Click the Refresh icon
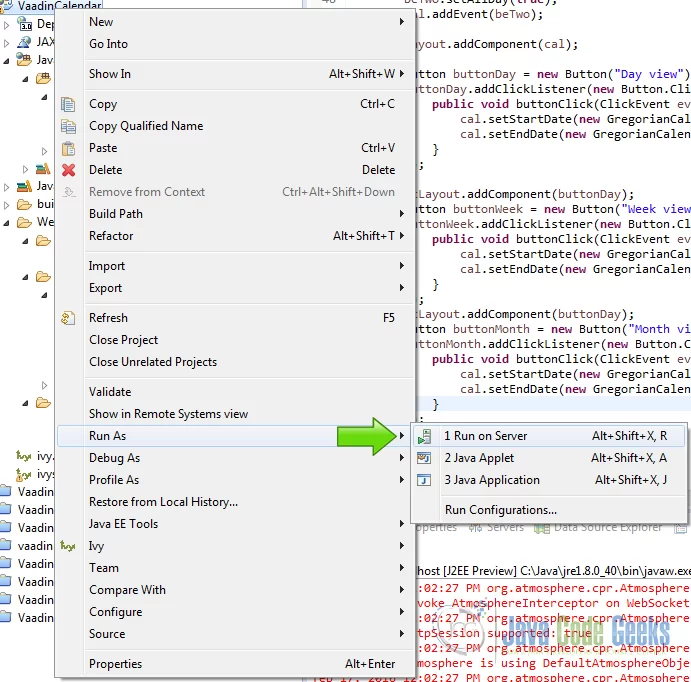 pyautogui.click(x=68, y=318)
